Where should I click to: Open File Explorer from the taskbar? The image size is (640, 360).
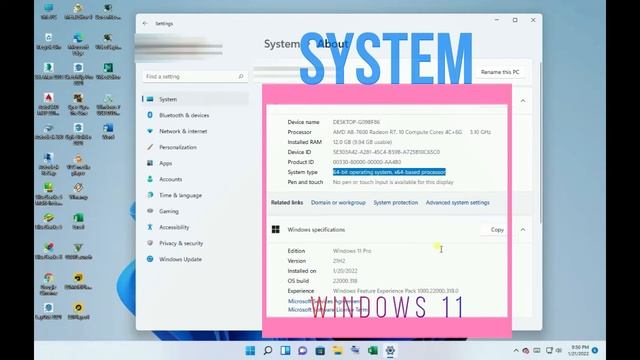(338, 350)
